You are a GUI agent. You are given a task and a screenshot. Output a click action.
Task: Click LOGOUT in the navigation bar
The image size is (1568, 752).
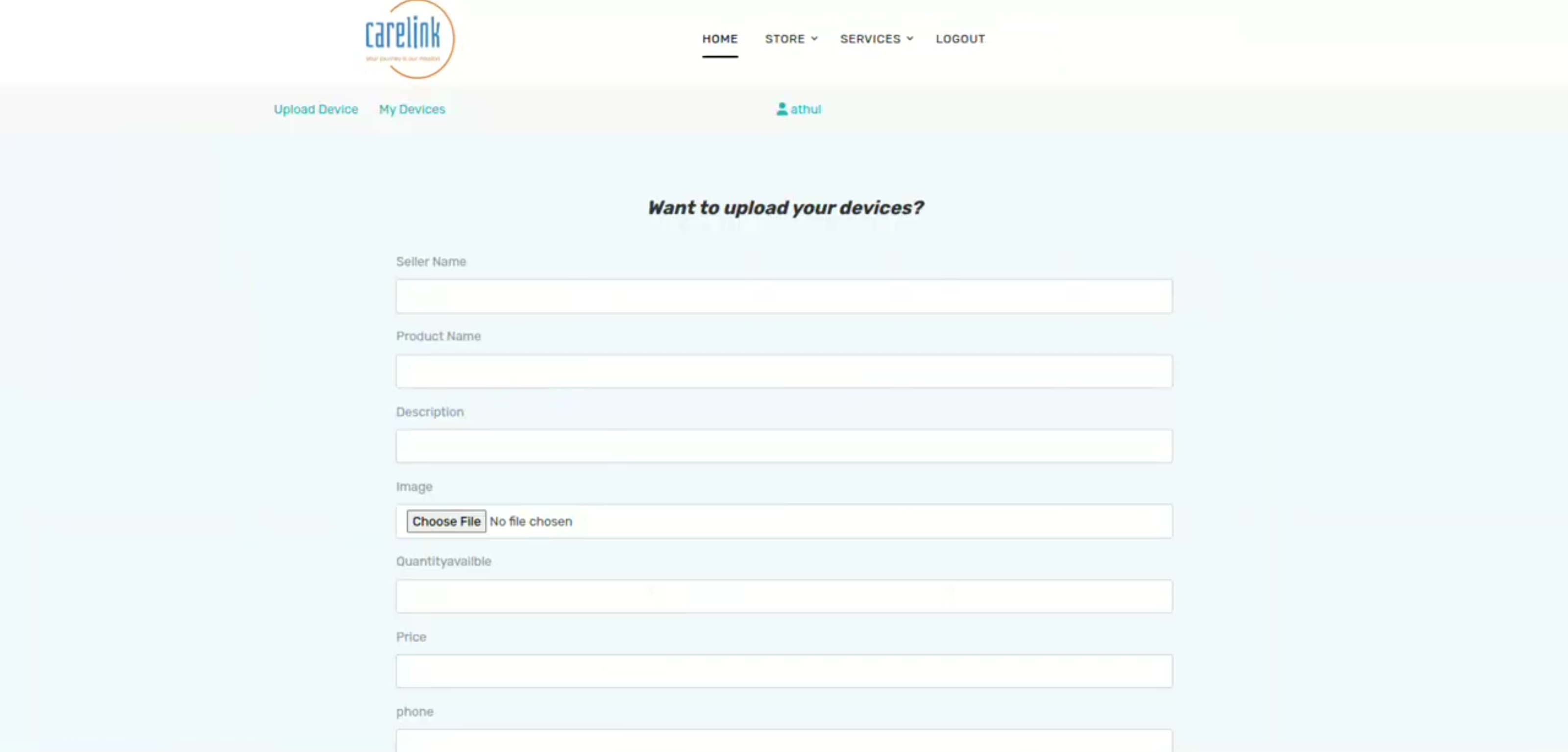click(x=960, y=39)
